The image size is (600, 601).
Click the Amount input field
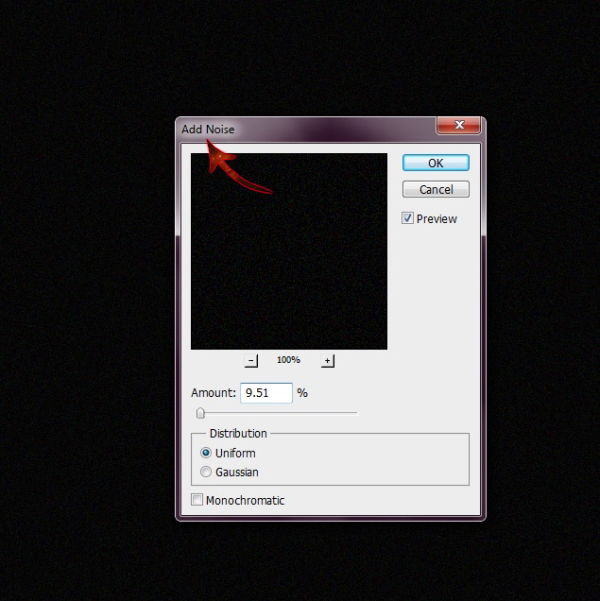point(266,393)
